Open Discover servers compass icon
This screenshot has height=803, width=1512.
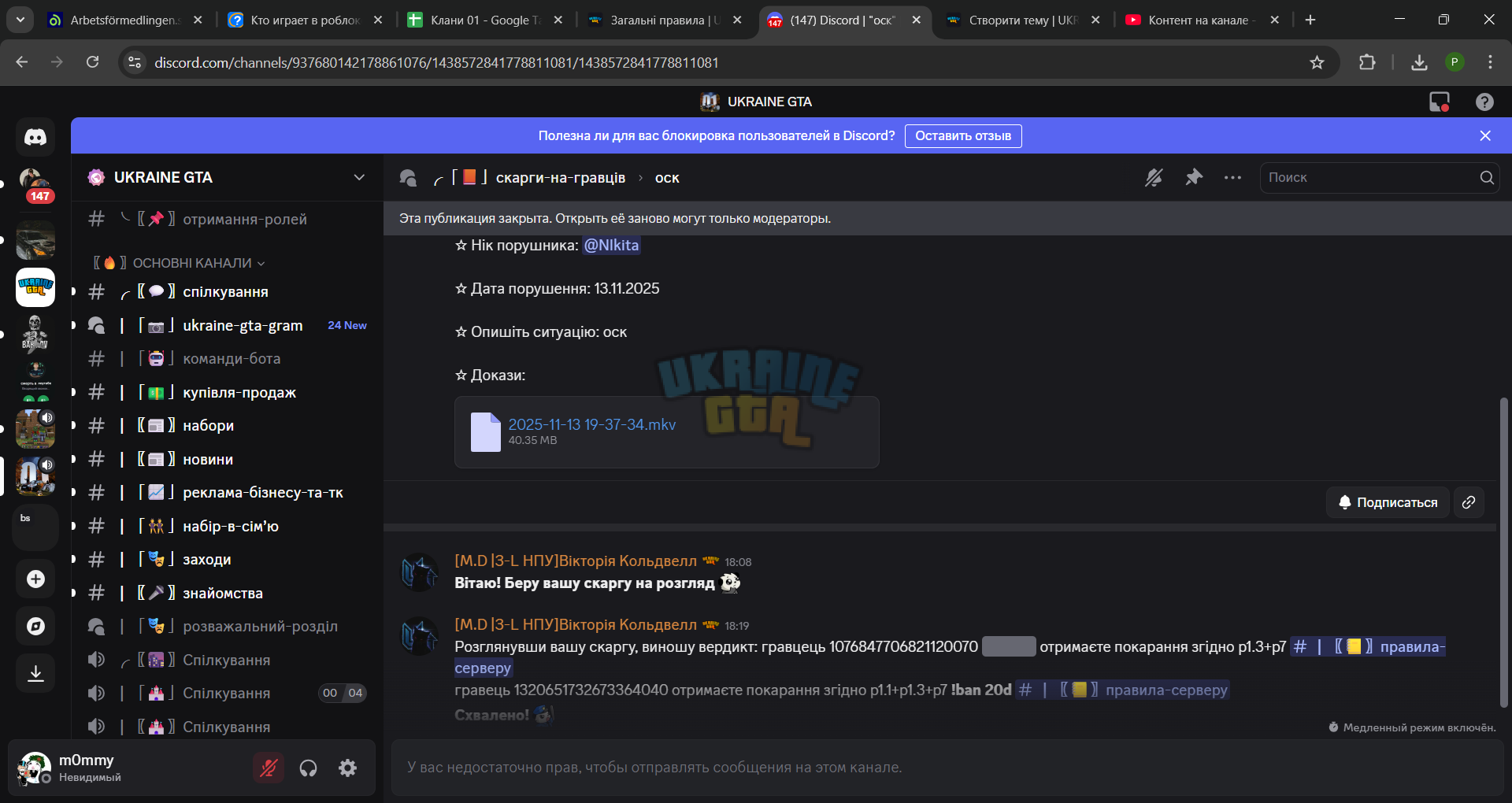coord(35,627)
